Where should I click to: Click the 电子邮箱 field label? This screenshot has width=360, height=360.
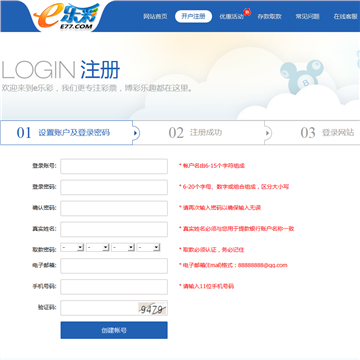coord(44,265)
